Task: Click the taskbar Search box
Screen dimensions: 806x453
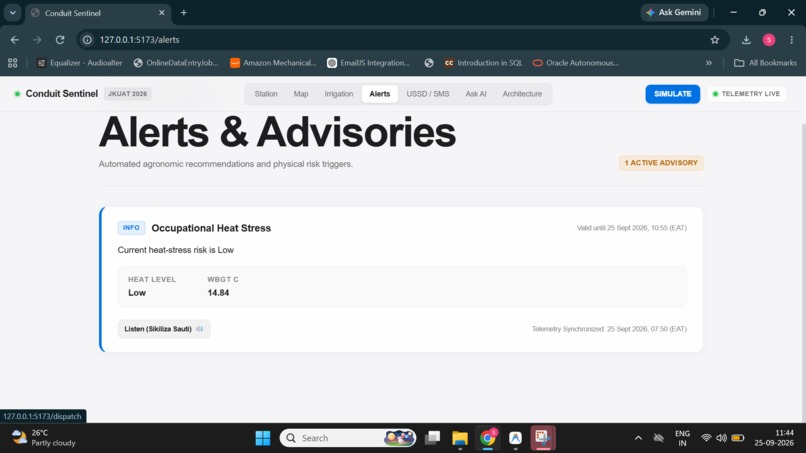Action: [347, 438]
